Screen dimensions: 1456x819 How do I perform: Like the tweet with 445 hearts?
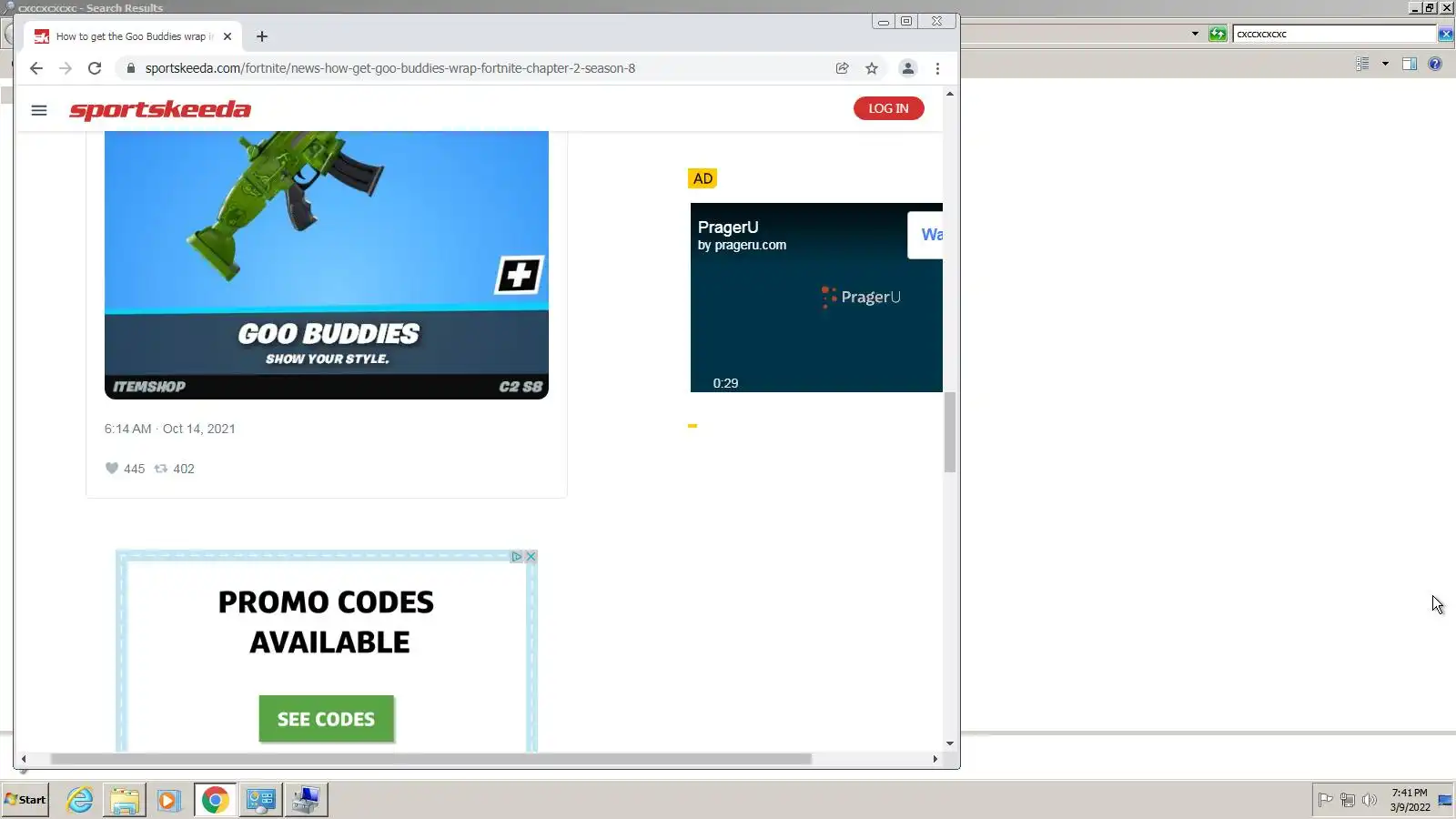tap(111, 469)
